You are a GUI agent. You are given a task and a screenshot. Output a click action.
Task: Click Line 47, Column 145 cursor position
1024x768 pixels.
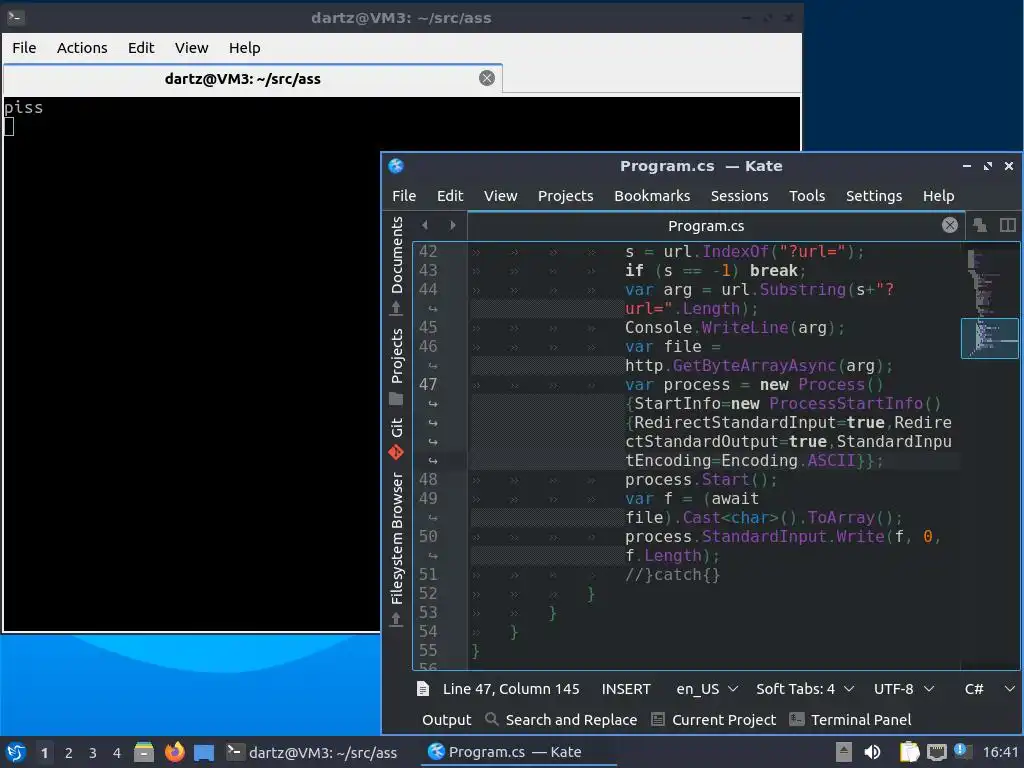pos(511,689)
